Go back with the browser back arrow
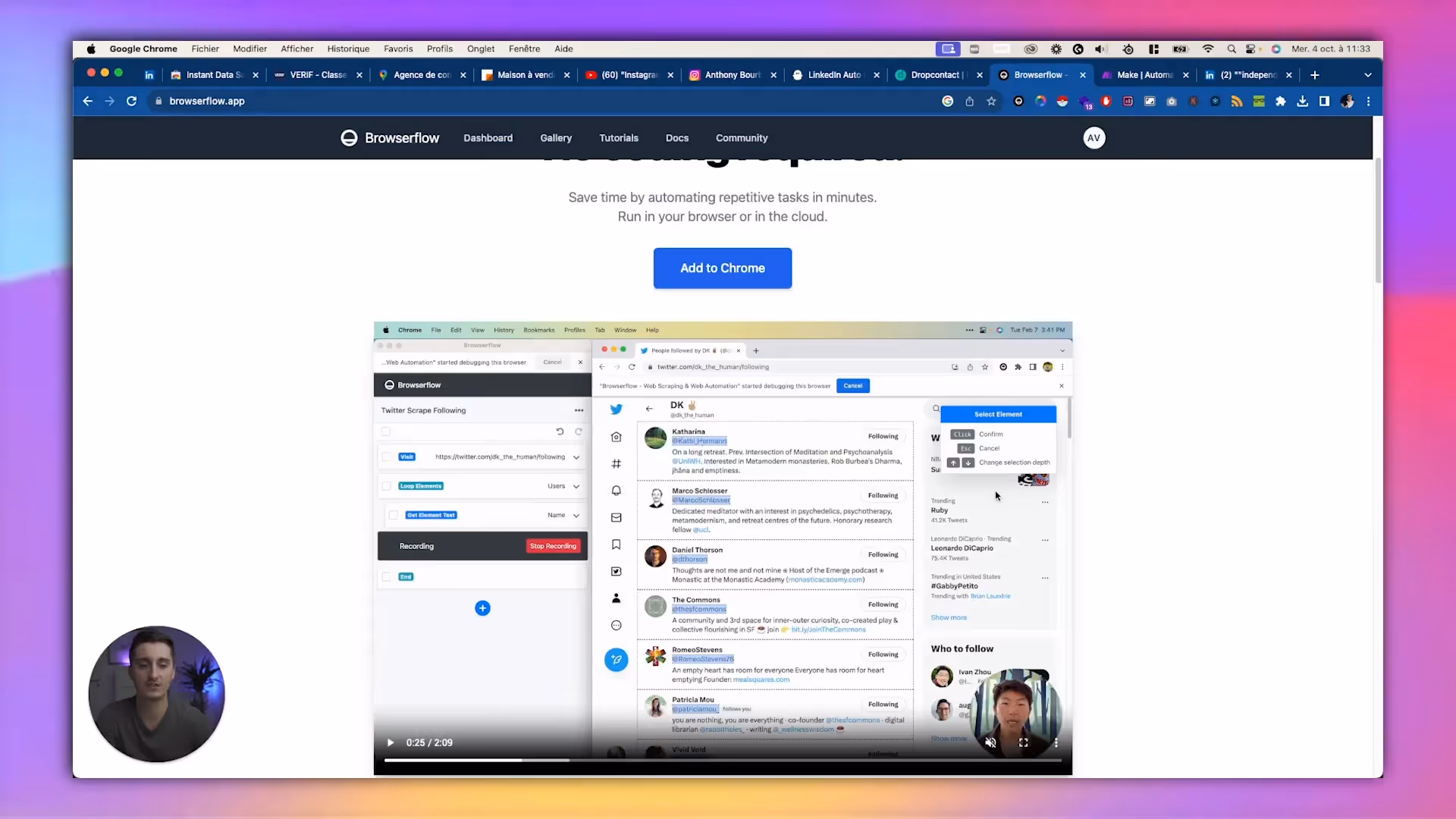This screenshot has height=819, width=1456. click(x=88, y=101)
